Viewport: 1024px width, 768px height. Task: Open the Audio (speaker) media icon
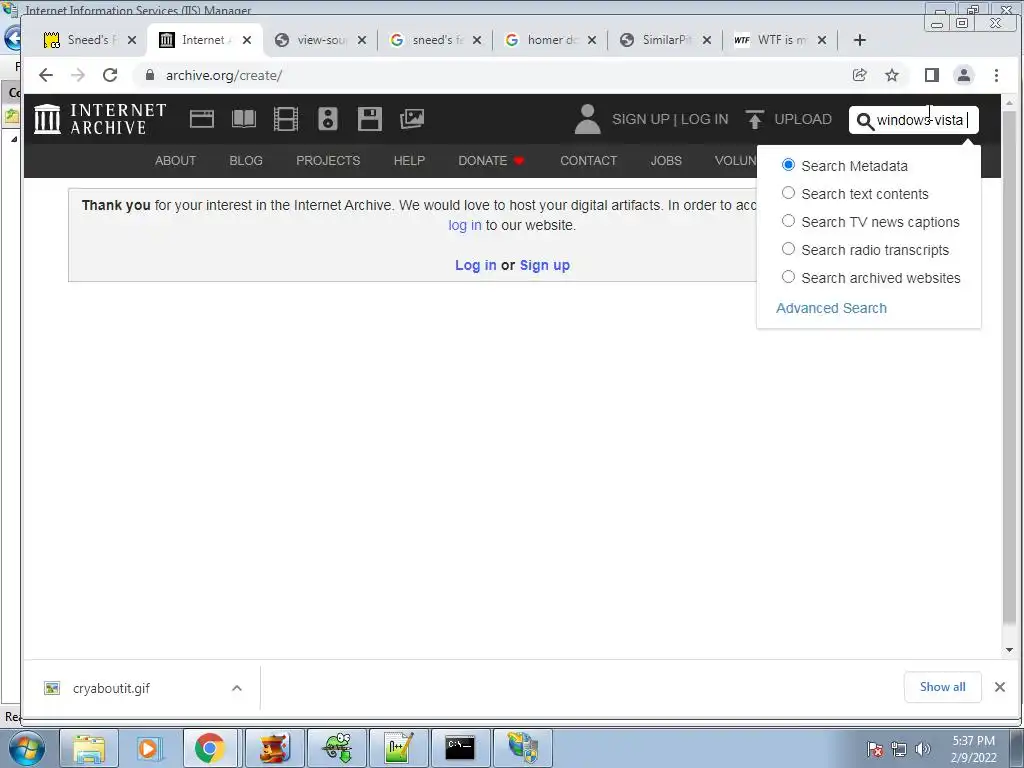coord(328,119)
